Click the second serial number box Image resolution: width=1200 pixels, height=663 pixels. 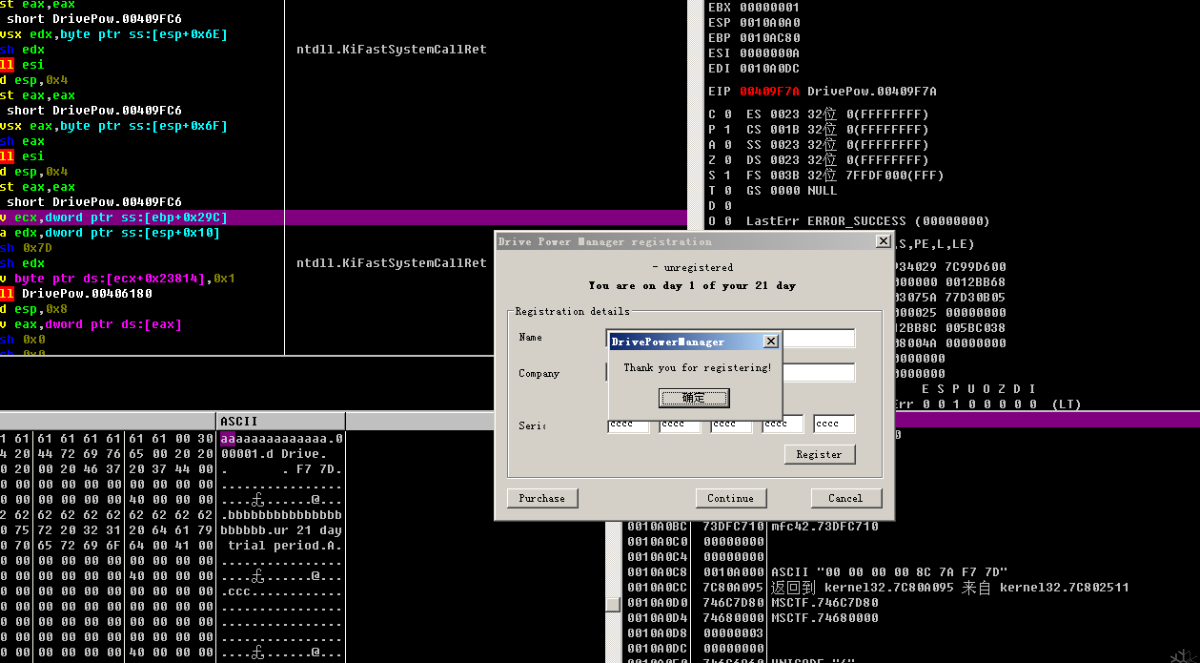click(x=680, y=424)
